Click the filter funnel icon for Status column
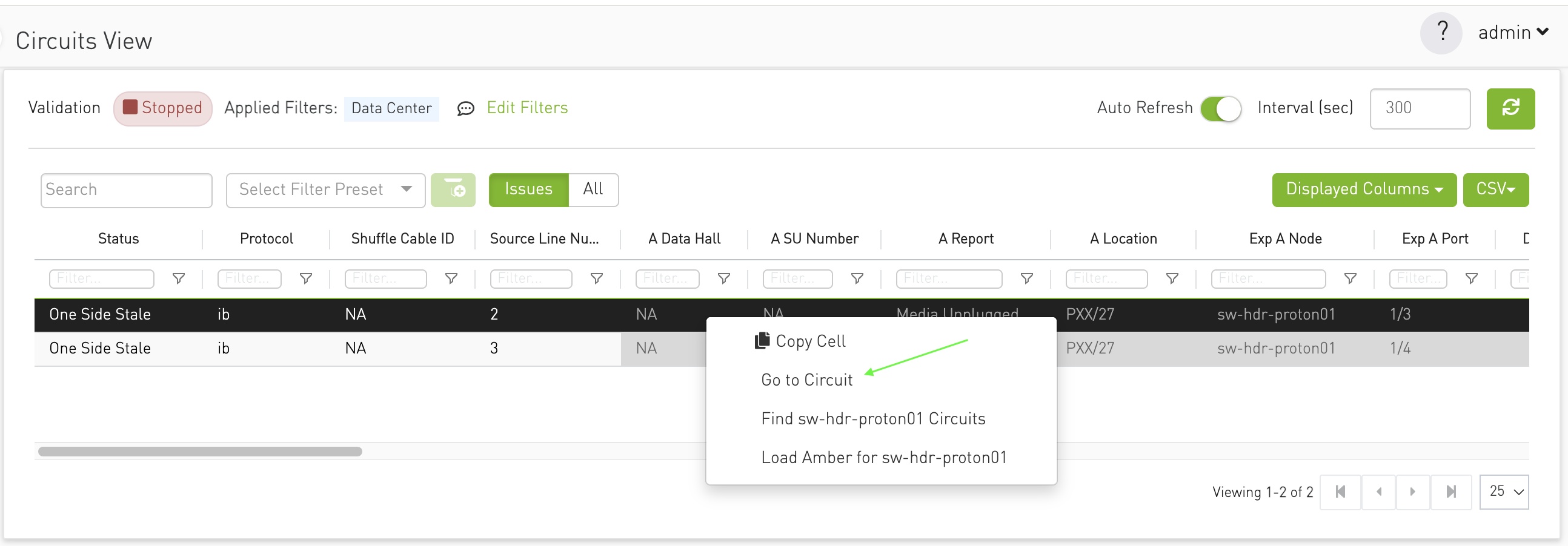 (x=178, y=278)
